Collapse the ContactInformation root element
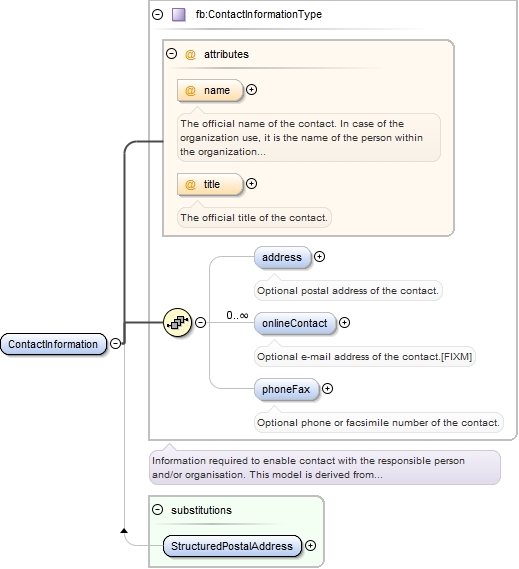The image size is (519, 569). click(115, 343)
